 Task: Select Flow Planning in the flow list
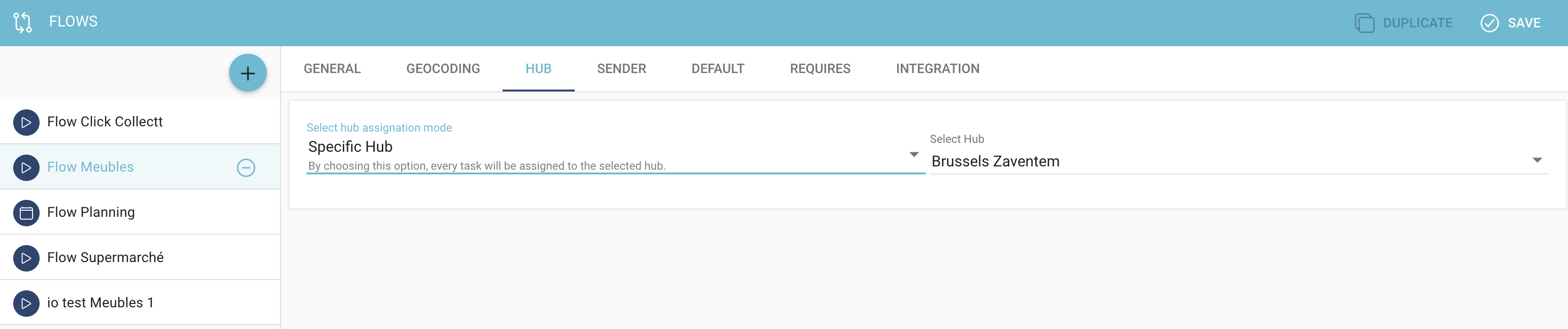(x=91, y=212)
